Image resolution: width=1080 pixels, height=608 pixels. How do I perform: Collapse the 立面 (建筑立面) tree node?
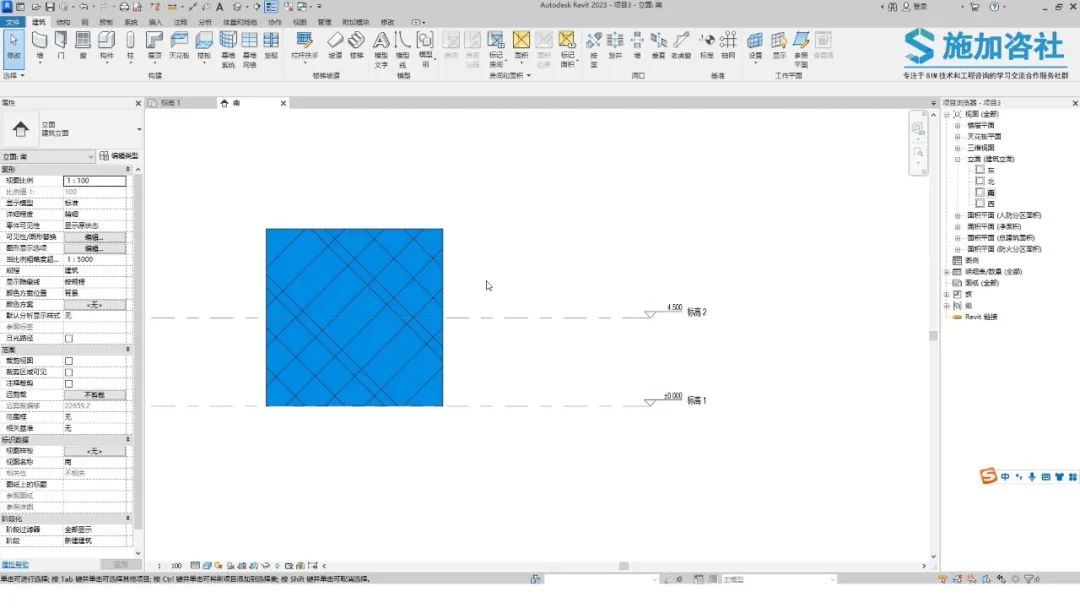[957, 159]
